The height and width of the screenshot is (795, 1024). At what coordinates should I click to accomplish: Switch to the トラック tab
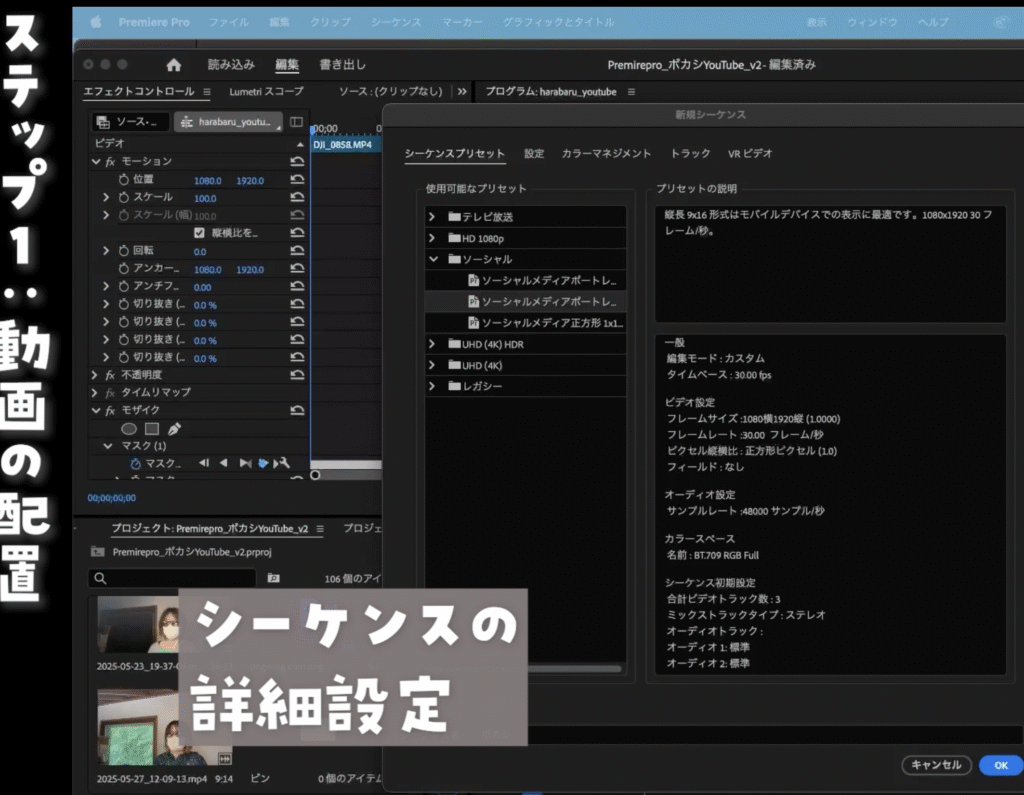coord(690,154)
